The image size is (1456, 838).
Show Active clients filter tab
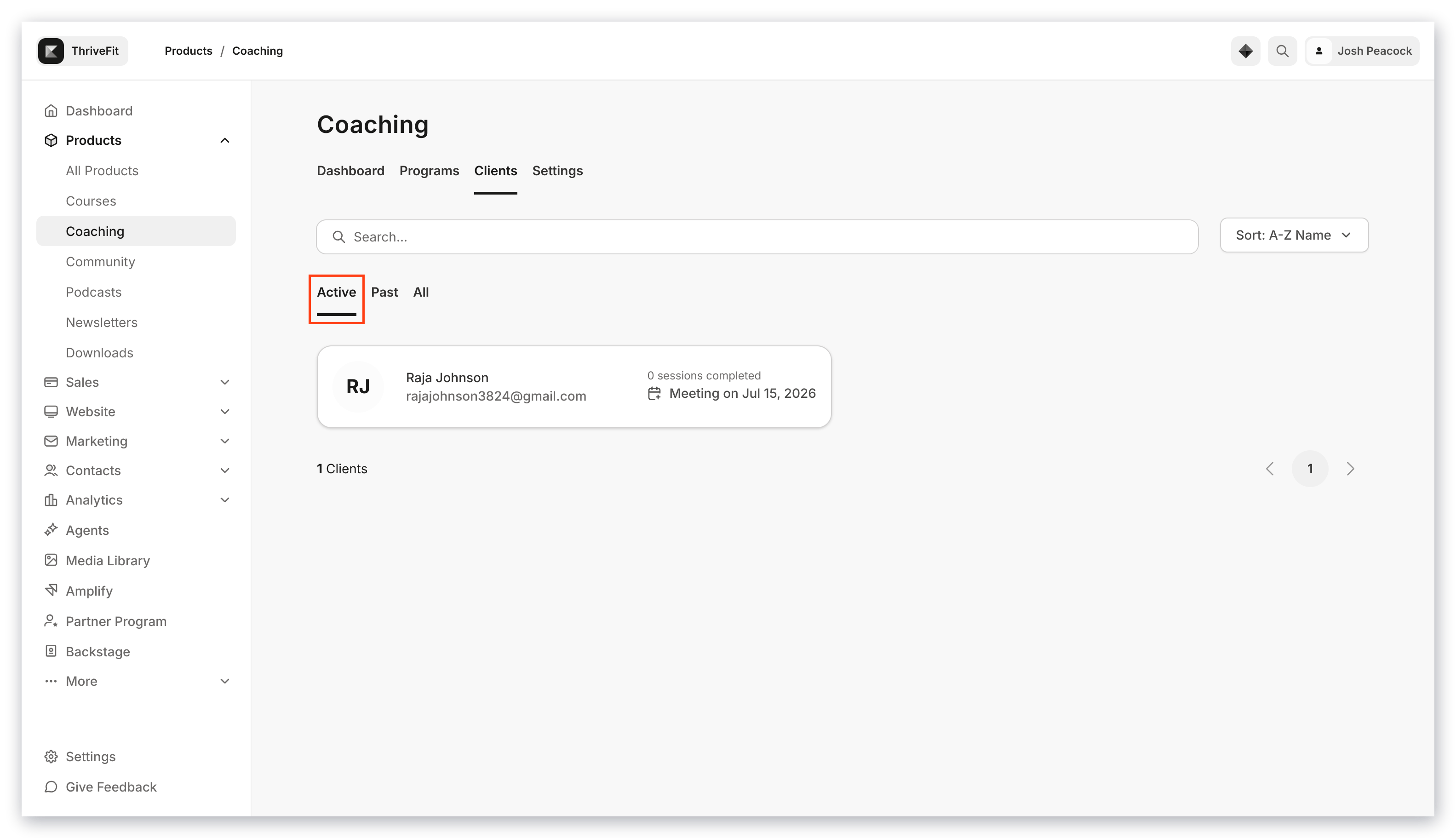[336, 293]
